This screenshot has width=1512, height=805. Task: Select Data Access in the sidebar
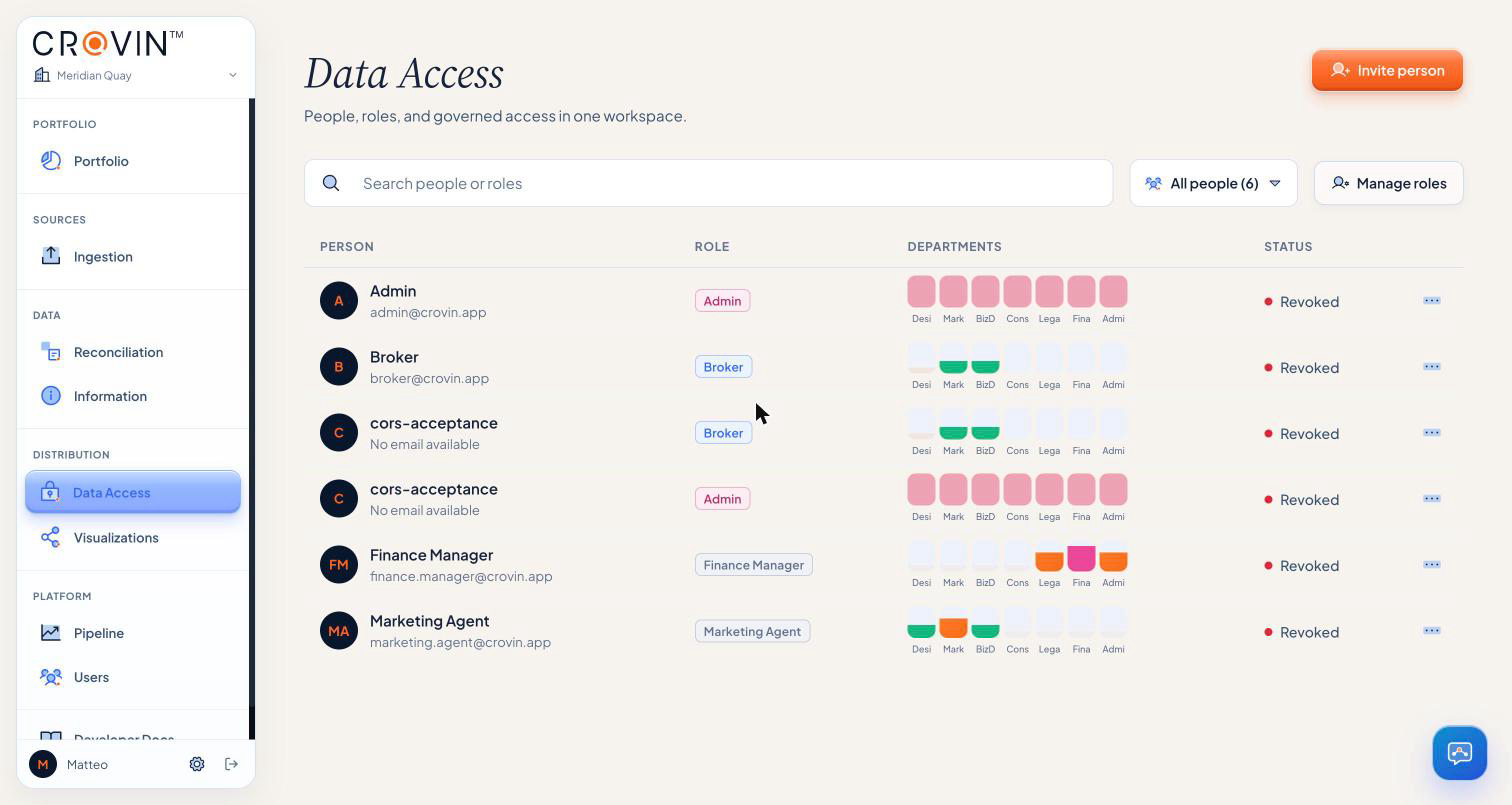coord(133,492)
